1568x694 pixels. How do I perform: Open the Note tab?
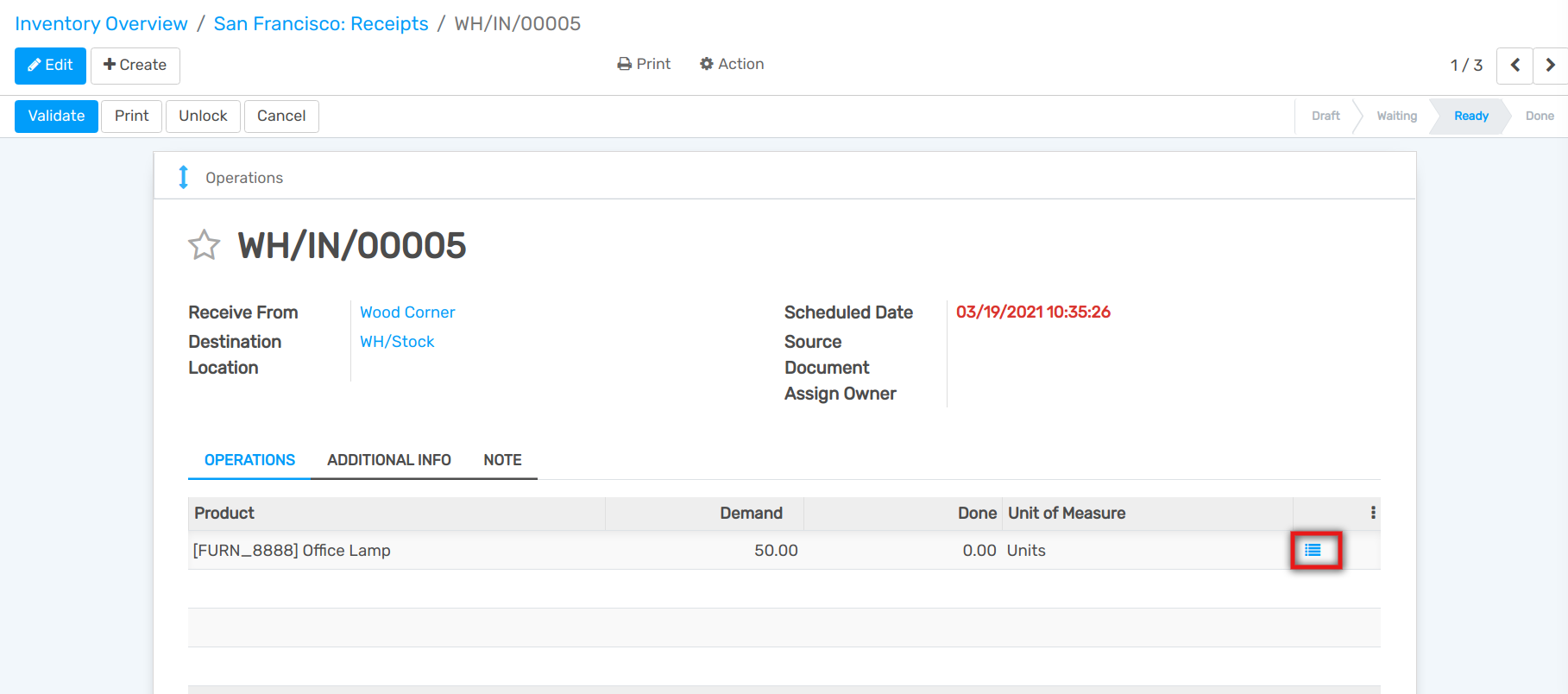tap(502, 460)
